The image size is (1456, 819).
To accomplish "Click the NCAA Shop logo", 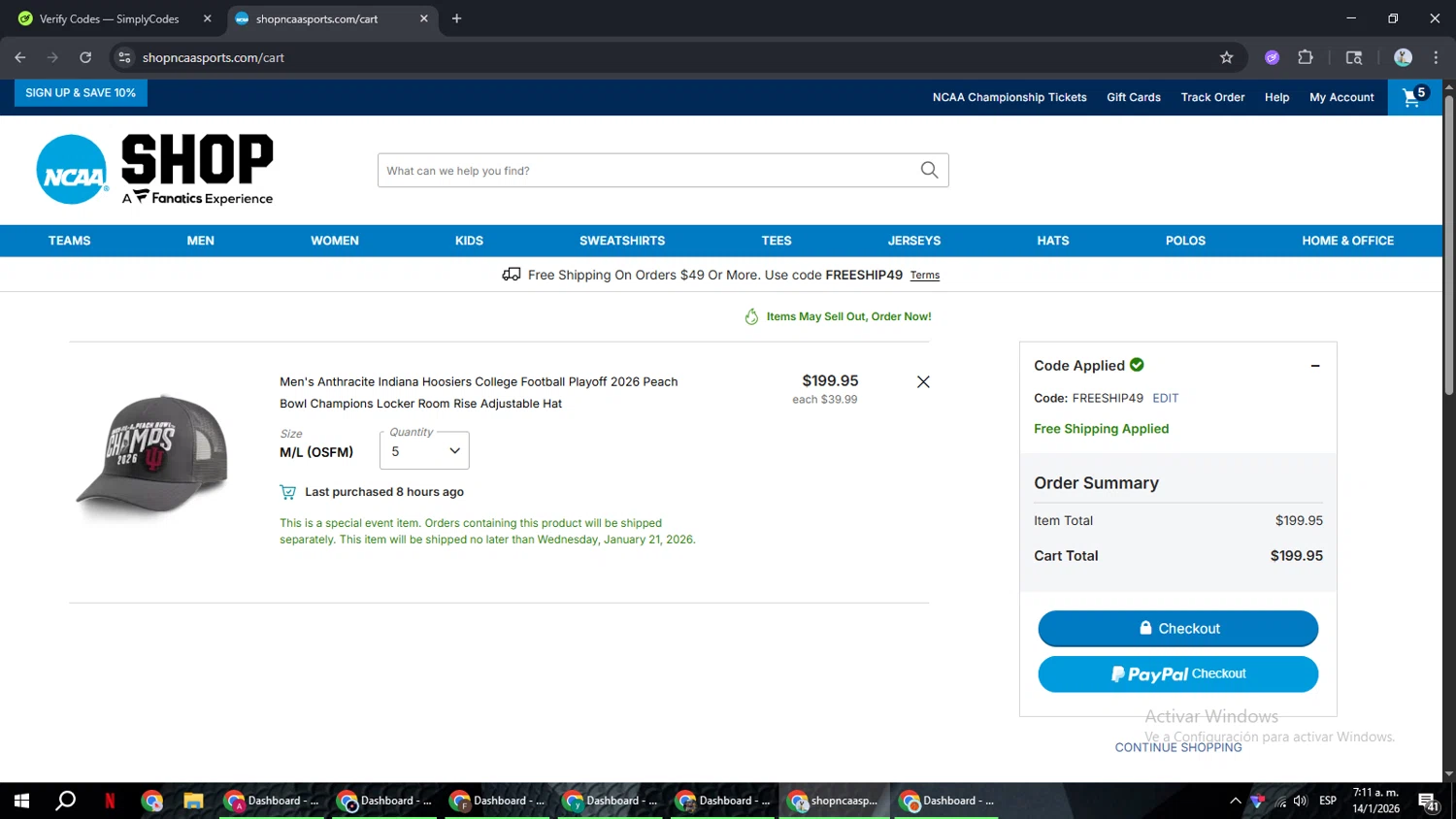I will tap(155, 170).
